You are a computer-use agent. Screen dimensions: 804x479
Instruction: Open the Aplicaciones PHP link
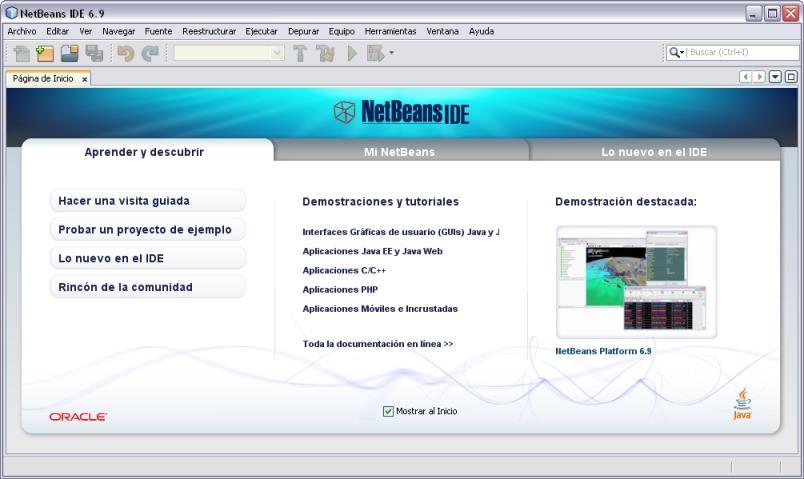pyautogui.click(x=340, y=289)
